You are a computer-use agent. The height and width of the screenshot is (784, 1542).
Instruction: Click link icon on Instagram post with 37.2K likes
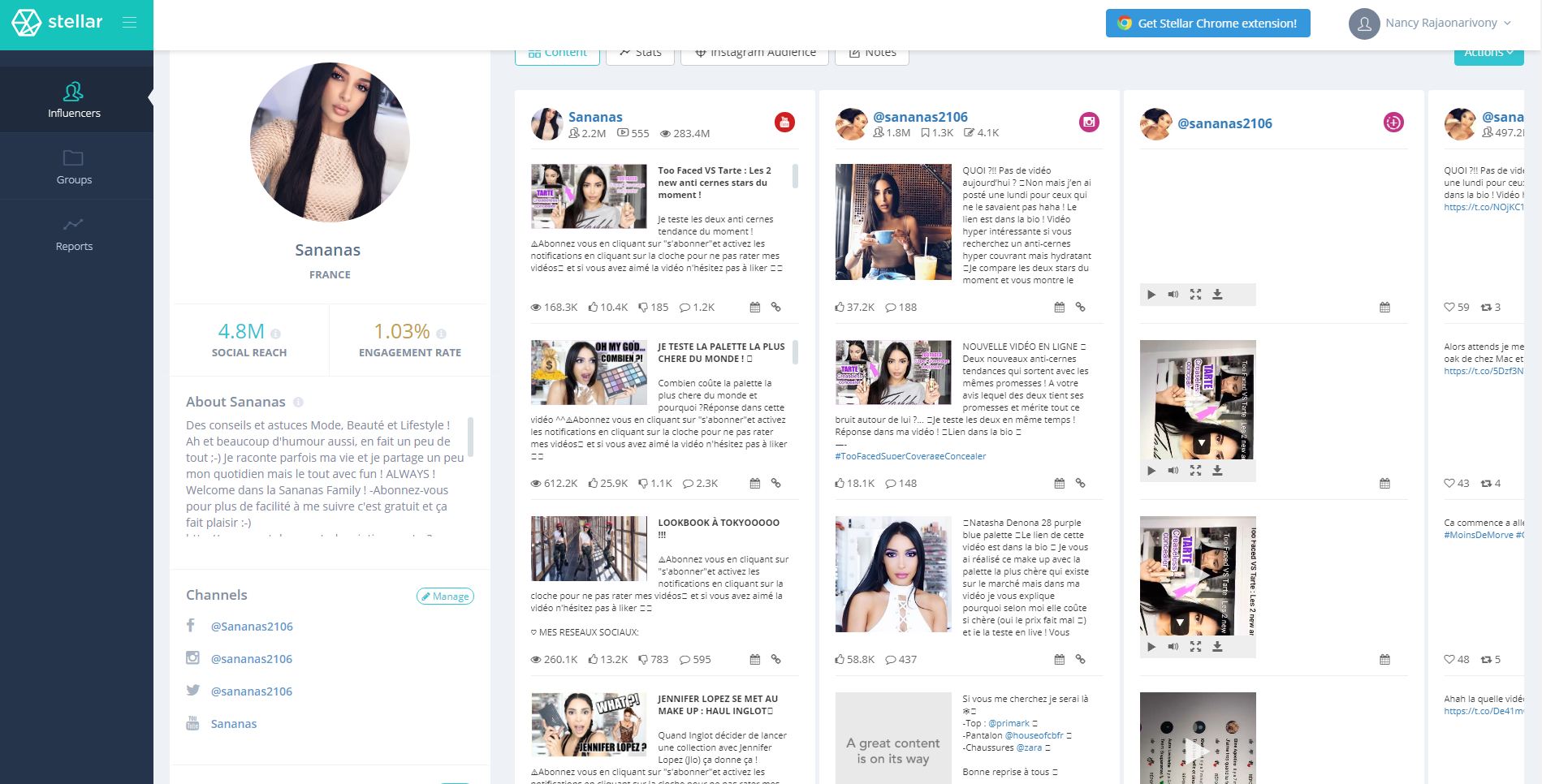pyautogui.click(x=1080, y=308)
